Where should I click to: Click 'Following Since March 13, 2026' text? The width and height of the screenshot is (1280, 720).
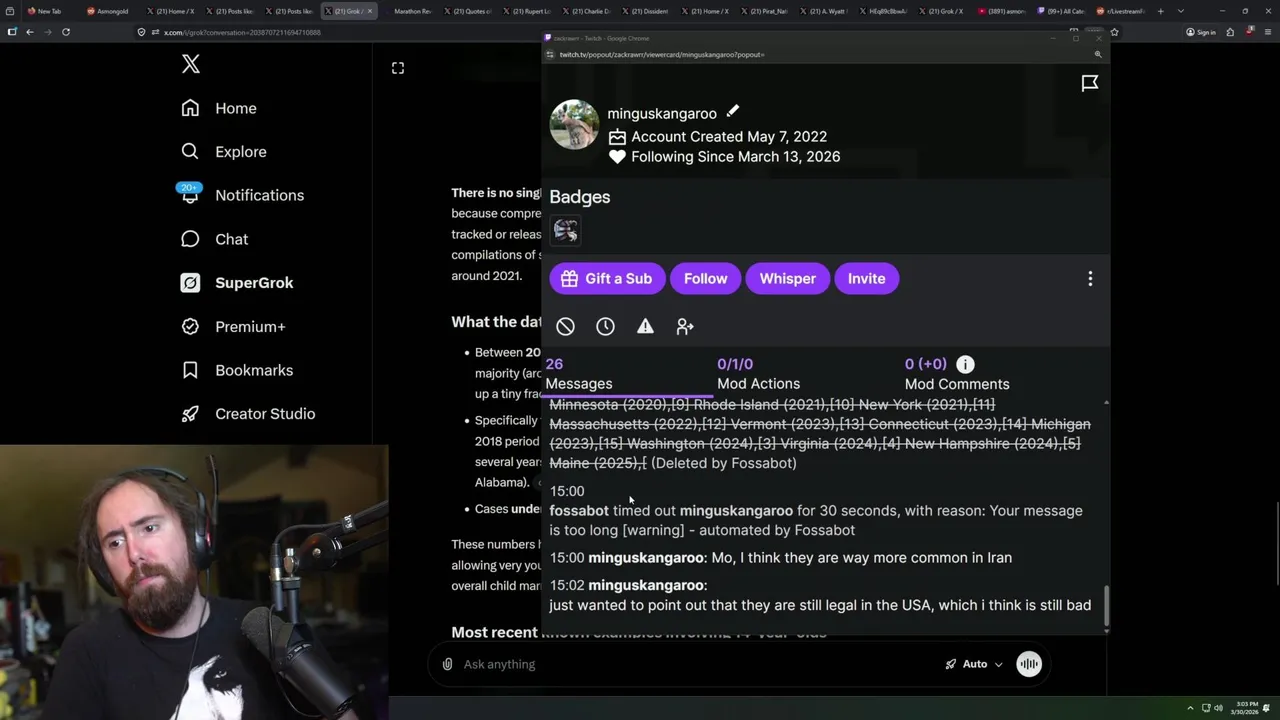click(735, 157)
